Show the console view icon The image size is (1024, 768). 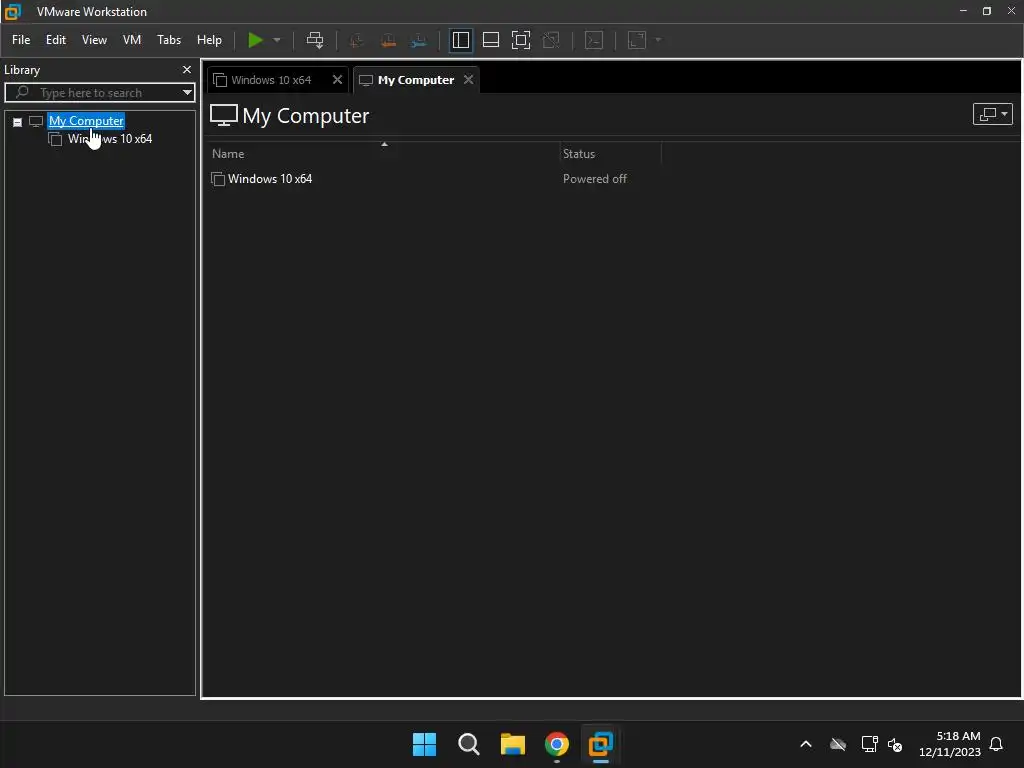(x=594, y=40)
